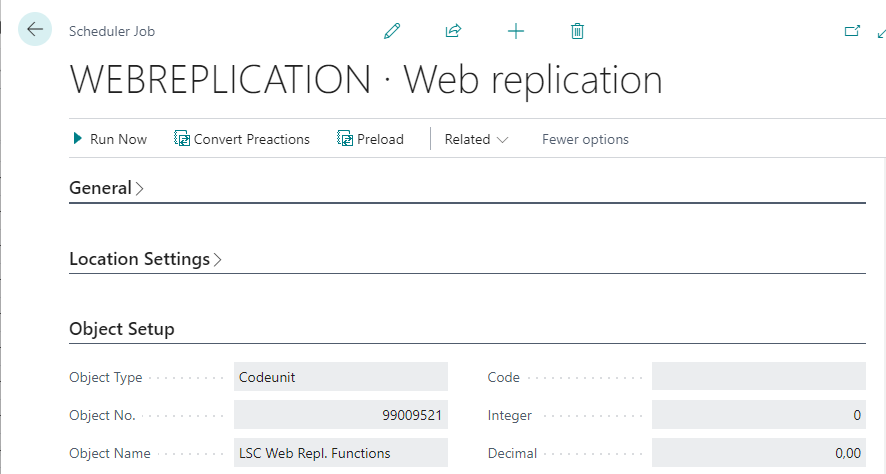
Task: Click the Code input field
Action: (x=758, y=377)
